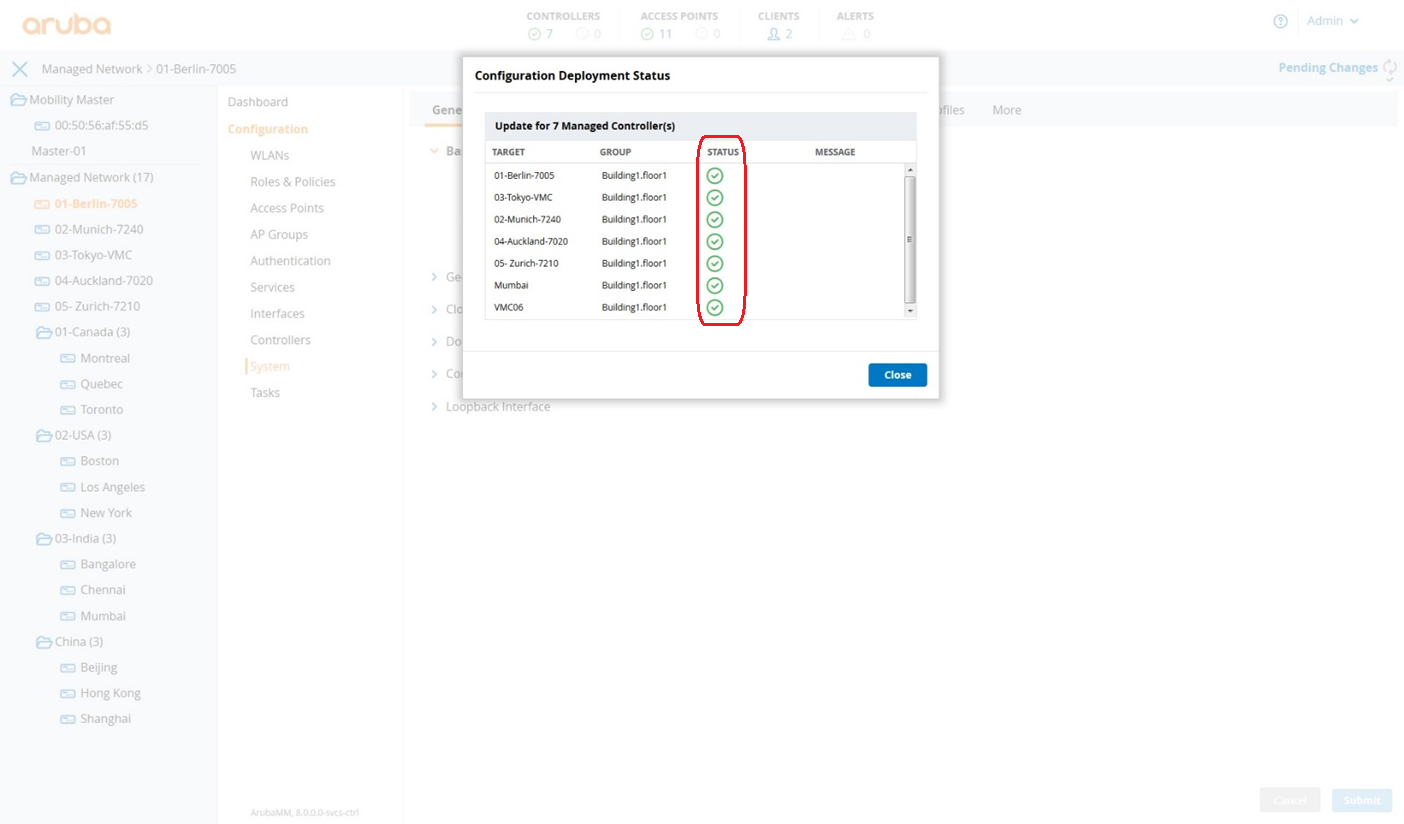Open Roles & Policies
1404x824 pixels.
click(x=293, y=182)
